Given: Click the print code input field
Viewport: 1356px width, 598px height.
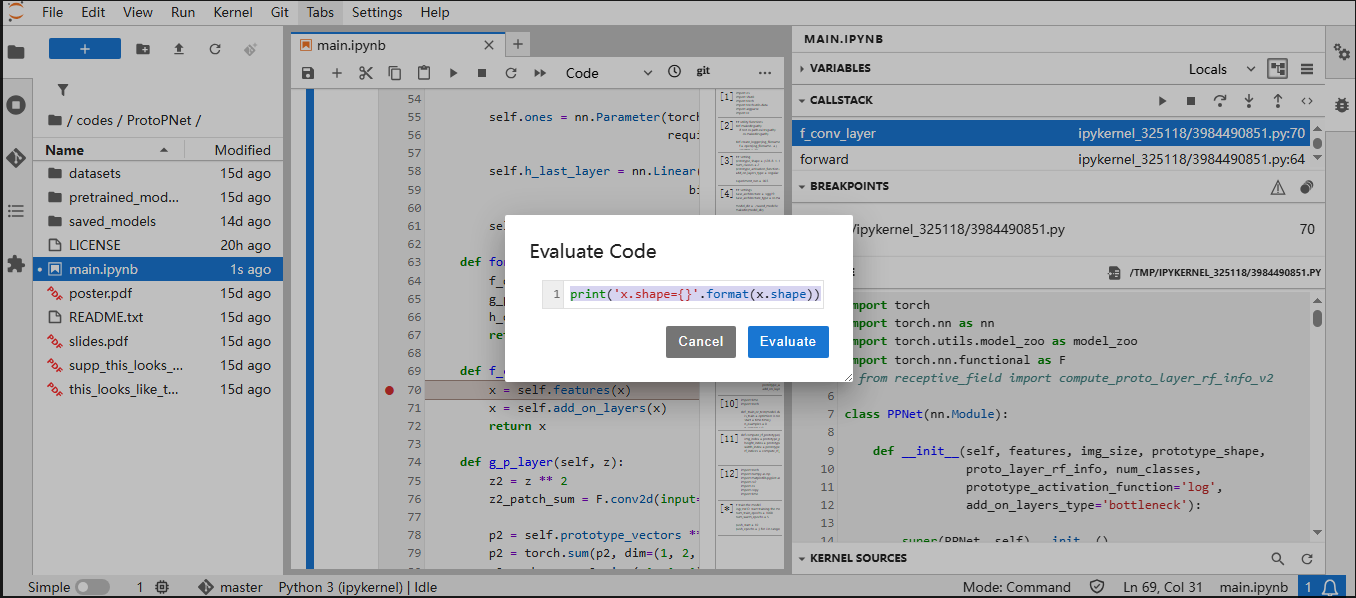Looking at the screenshot, I should coord(695,294).
